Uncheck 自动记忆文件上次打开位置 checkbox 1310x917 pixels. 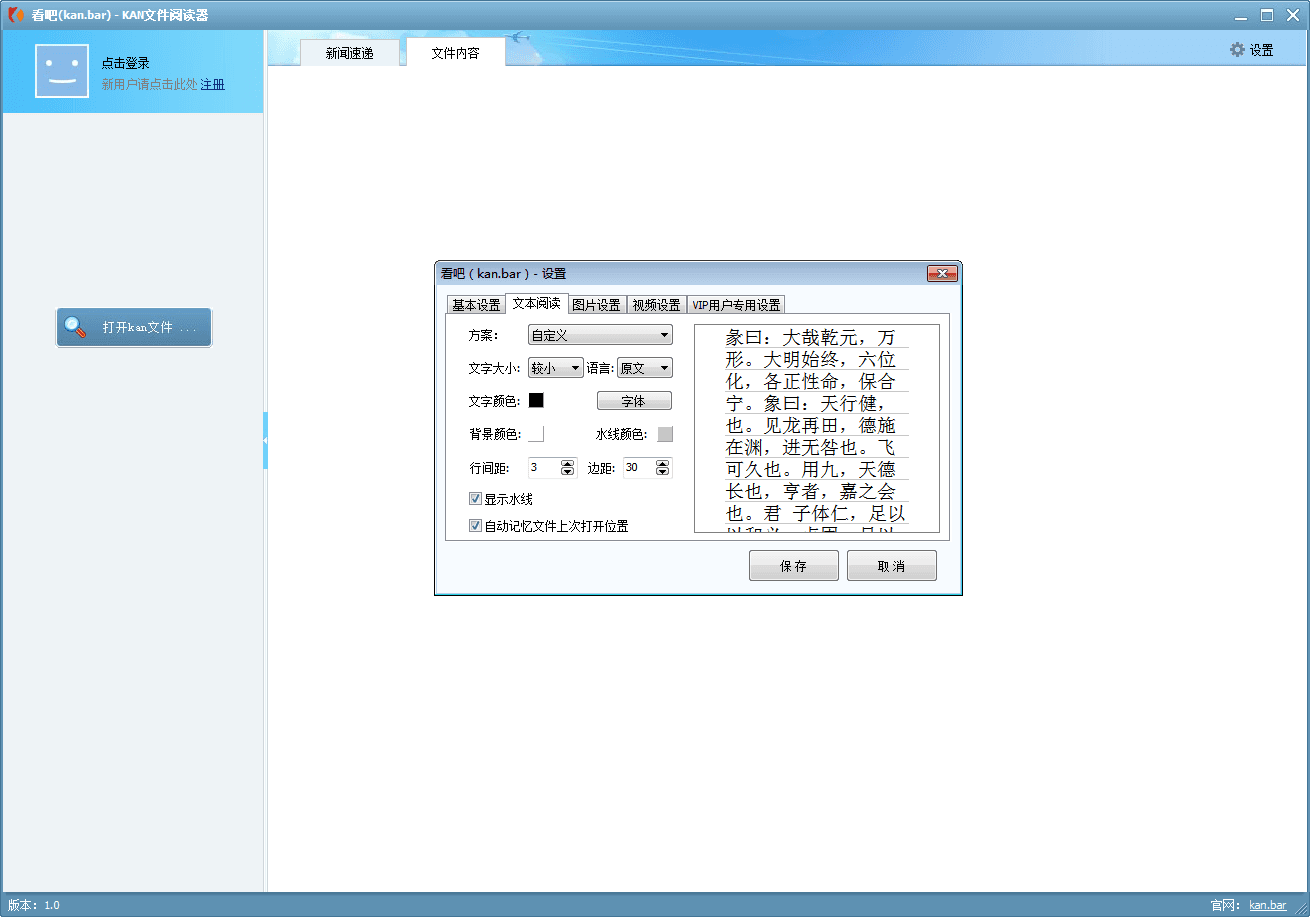pyautogui.click(x=476, y=526)
